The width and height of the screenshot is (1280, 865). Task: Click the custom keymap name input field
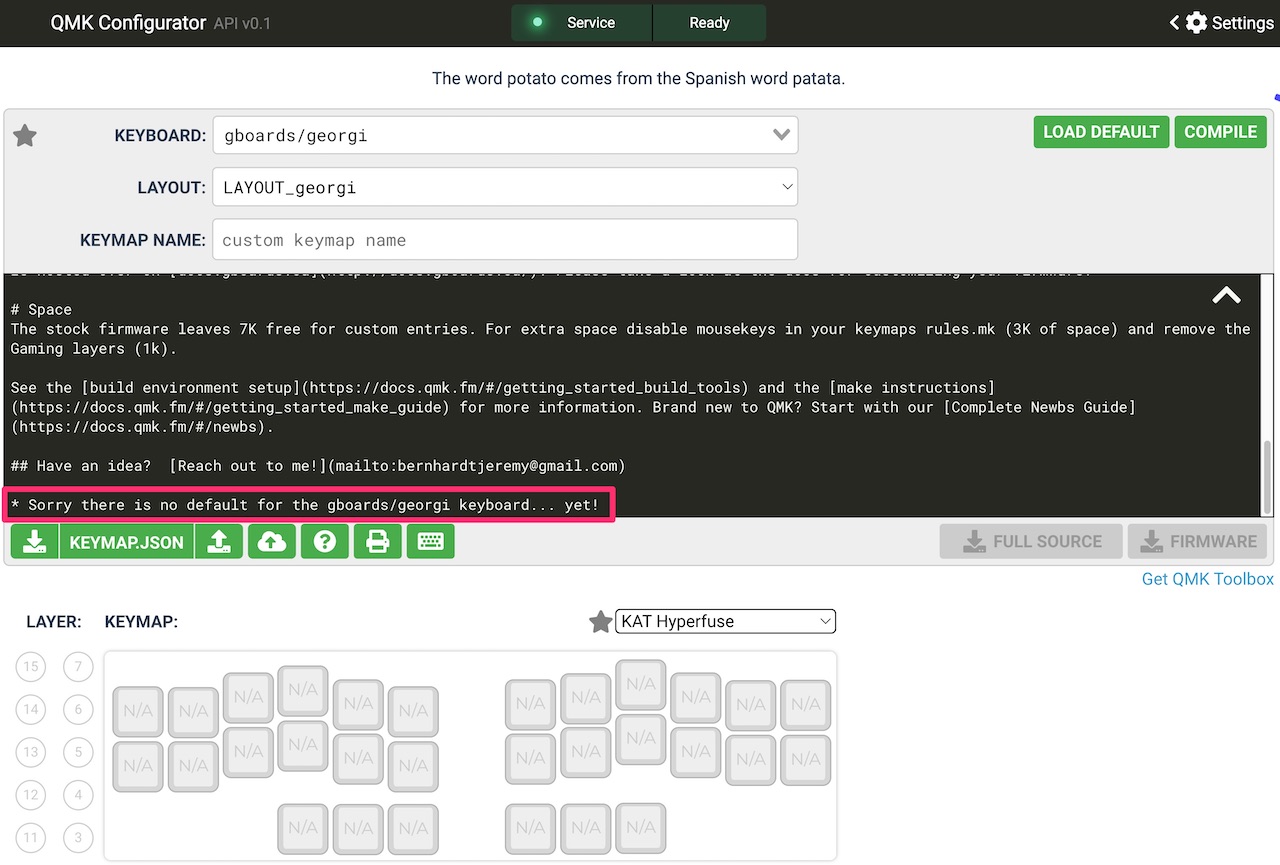(505, 240)
